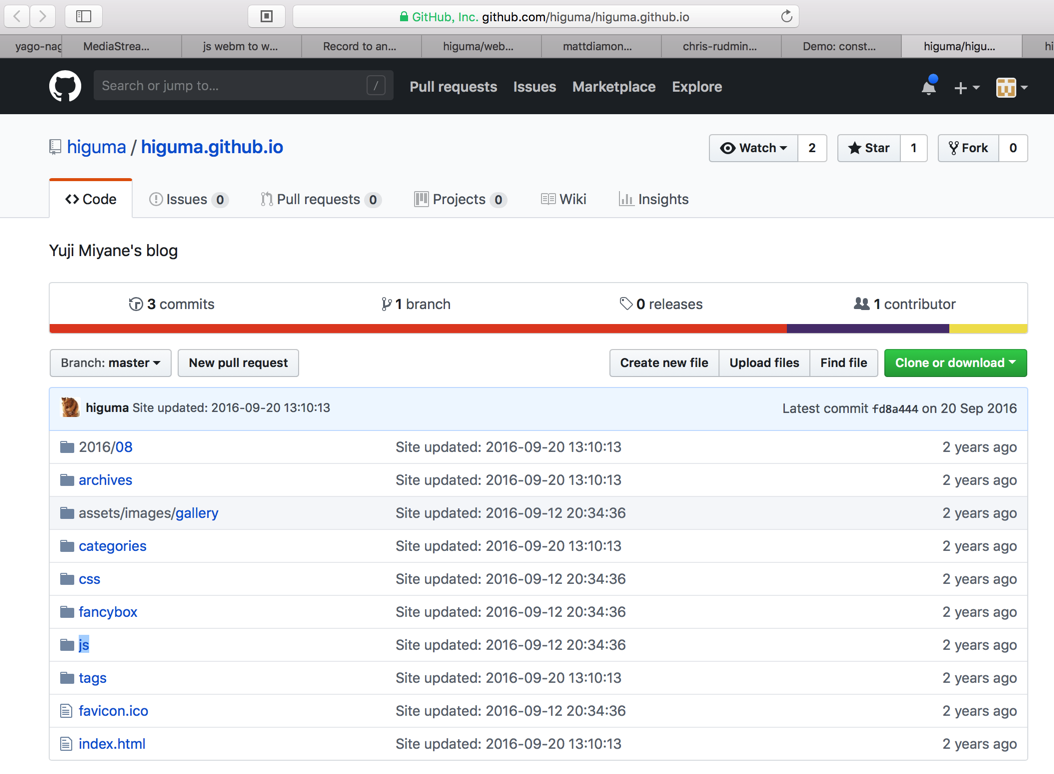Switch to the repository Pull requests tab
Screen dimensions: 1054x774
pos(321,199)
